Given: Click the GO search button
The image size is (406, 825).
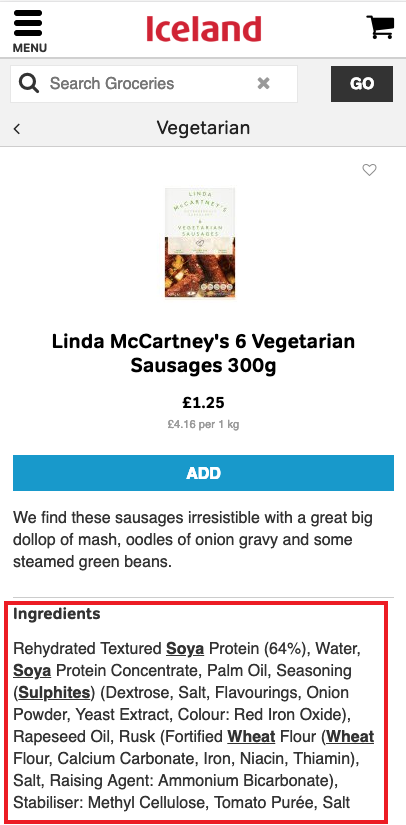Looking at the screenshot, I should pyautogui.click(x=362, y=84).
